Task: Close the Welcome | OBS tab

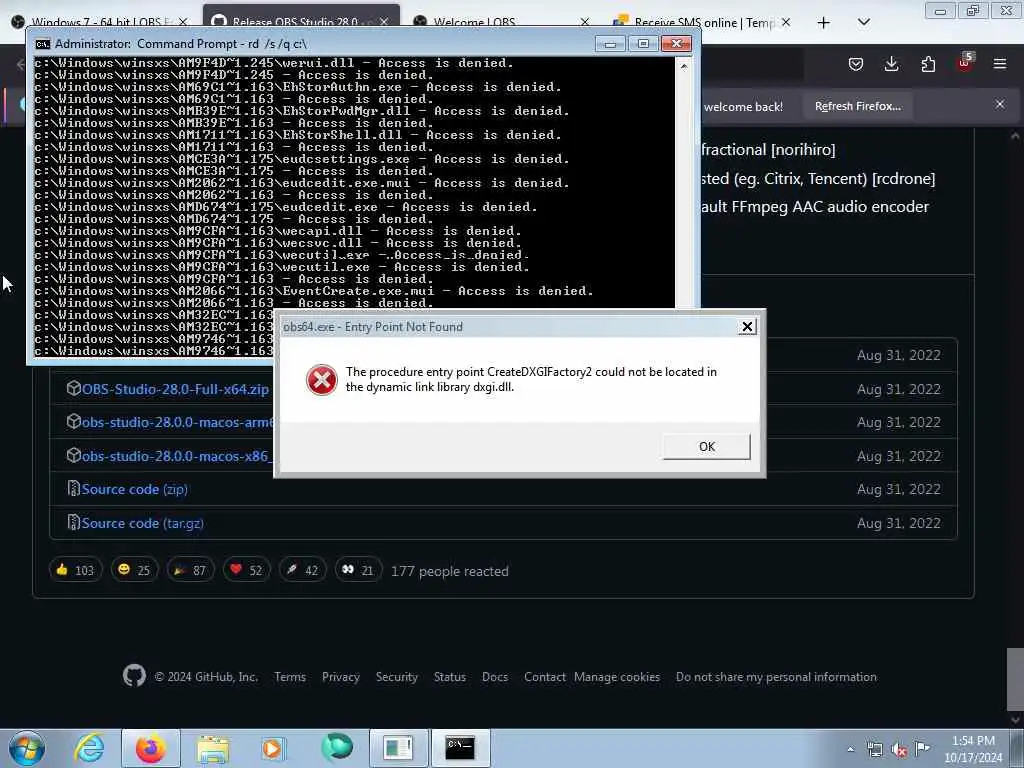Action: pyautogui.click(x=584, y=22)
